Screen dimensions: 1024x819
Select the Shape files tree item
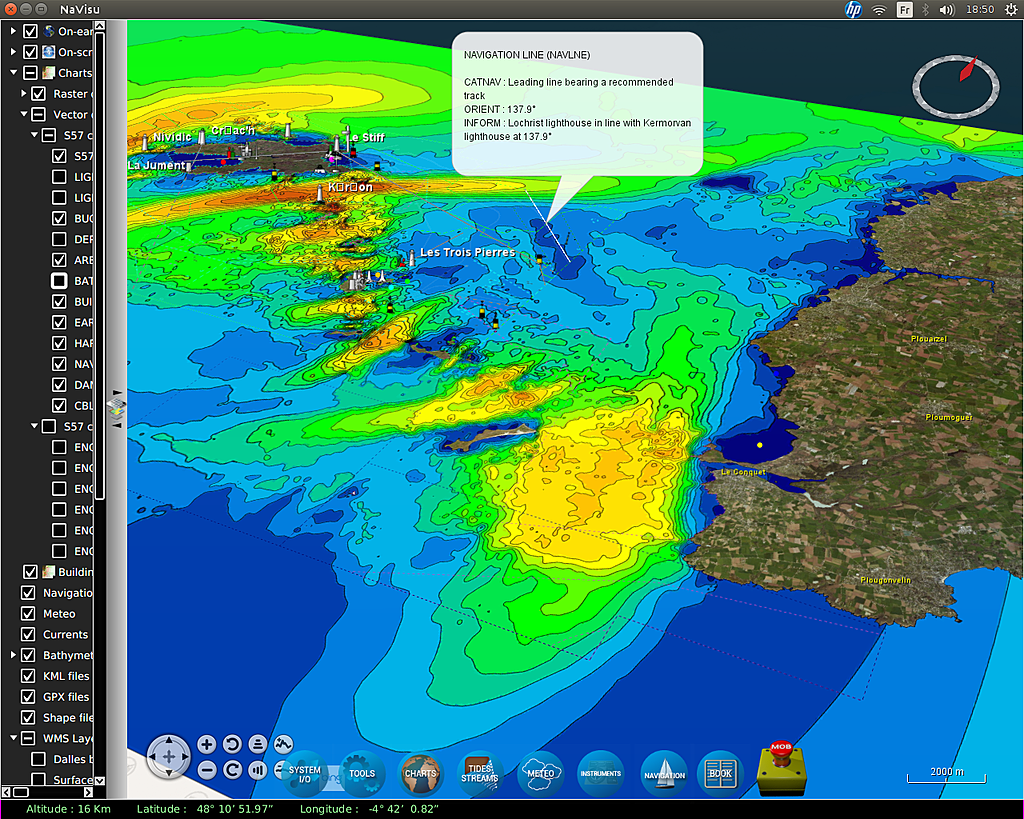coord(68,717)
